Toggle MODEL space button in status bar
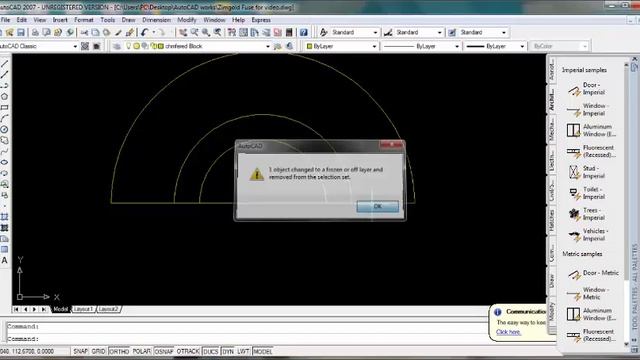This screenshot has width=640, height=360. point(262,351)
